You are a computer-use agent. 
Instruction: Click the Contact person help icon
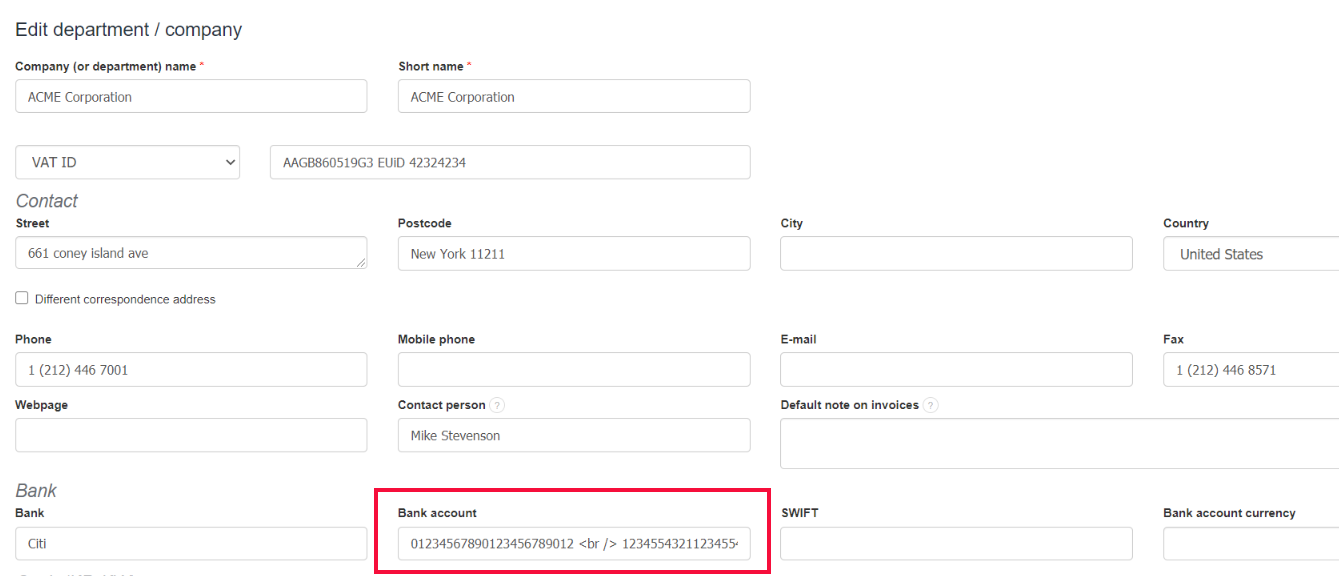coord(497,406)
